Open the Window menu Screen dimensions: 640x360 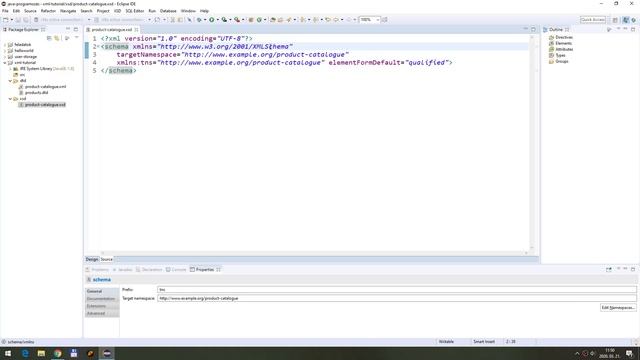coord(188,11)
